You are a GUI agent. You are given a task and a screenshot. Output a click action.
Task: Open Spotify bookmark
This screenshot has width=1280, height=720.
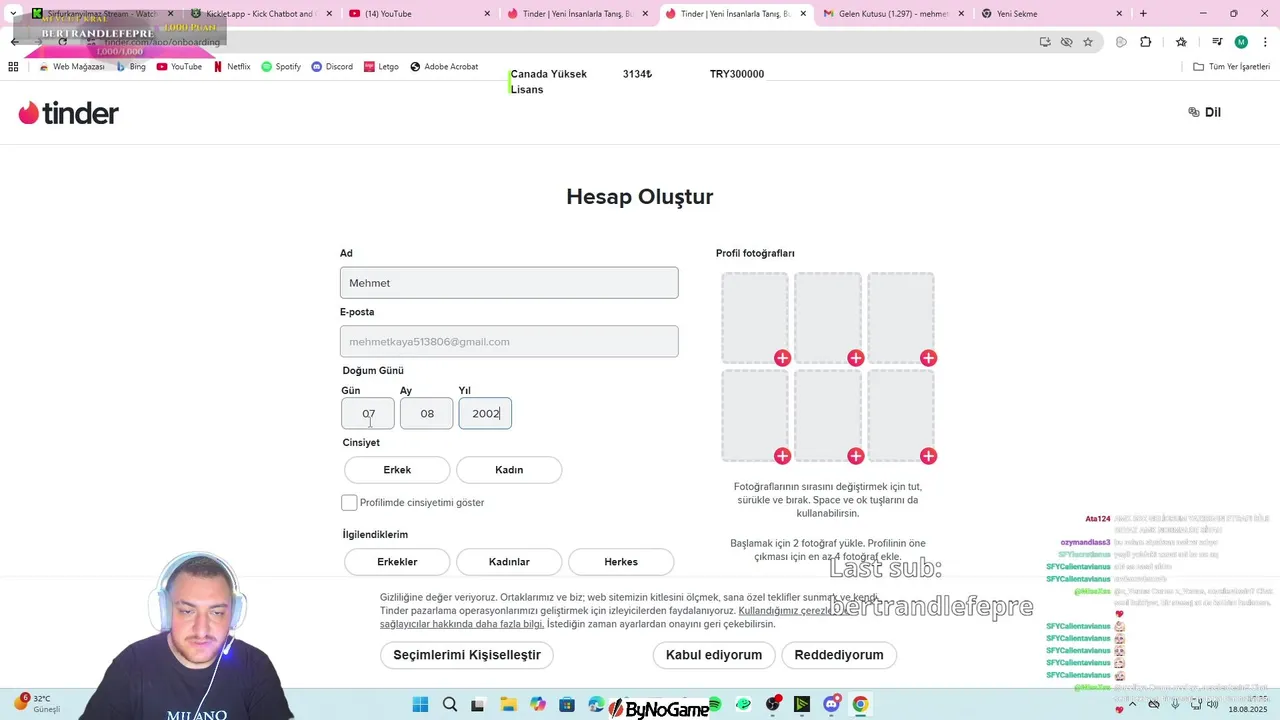[281, 67]
